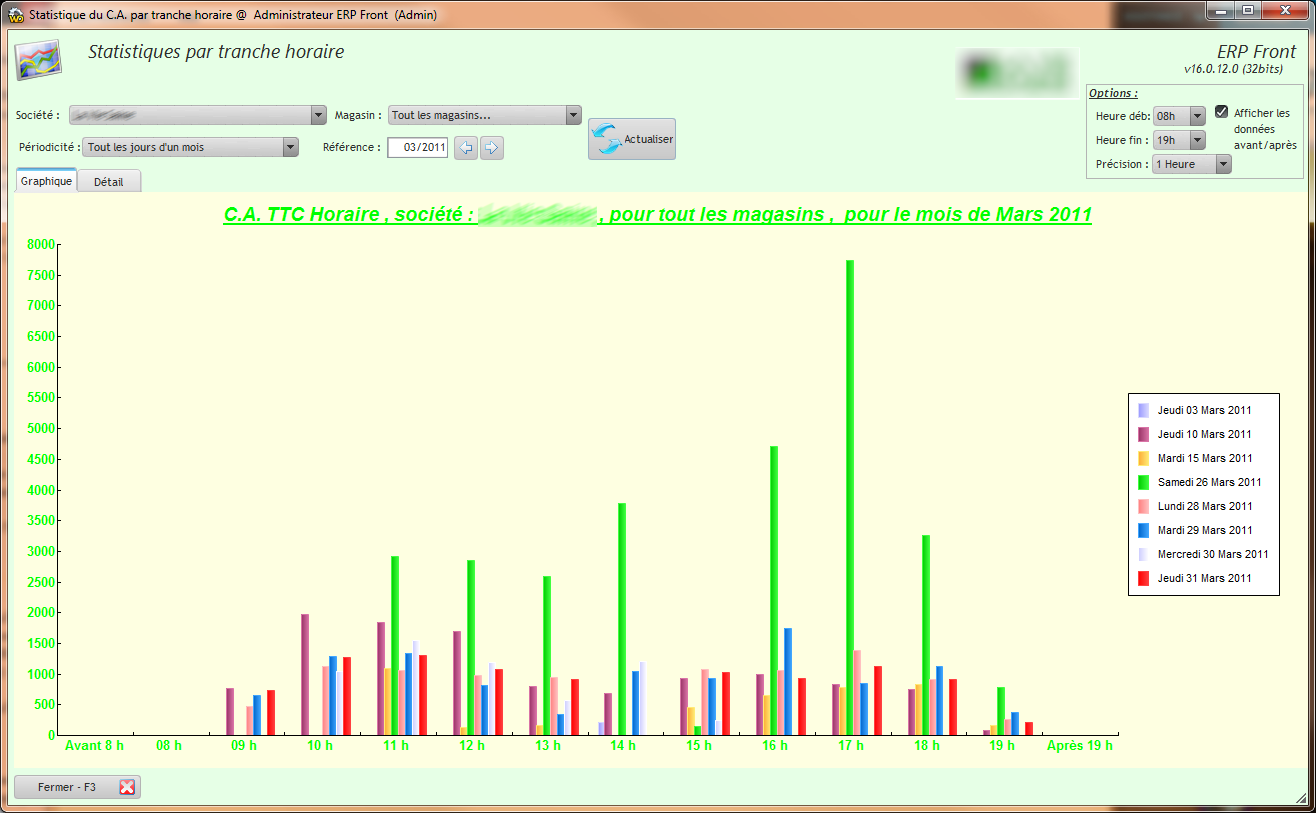
Task: Click the red X icon on Fermer button
Action: click(x=127, y=787)
